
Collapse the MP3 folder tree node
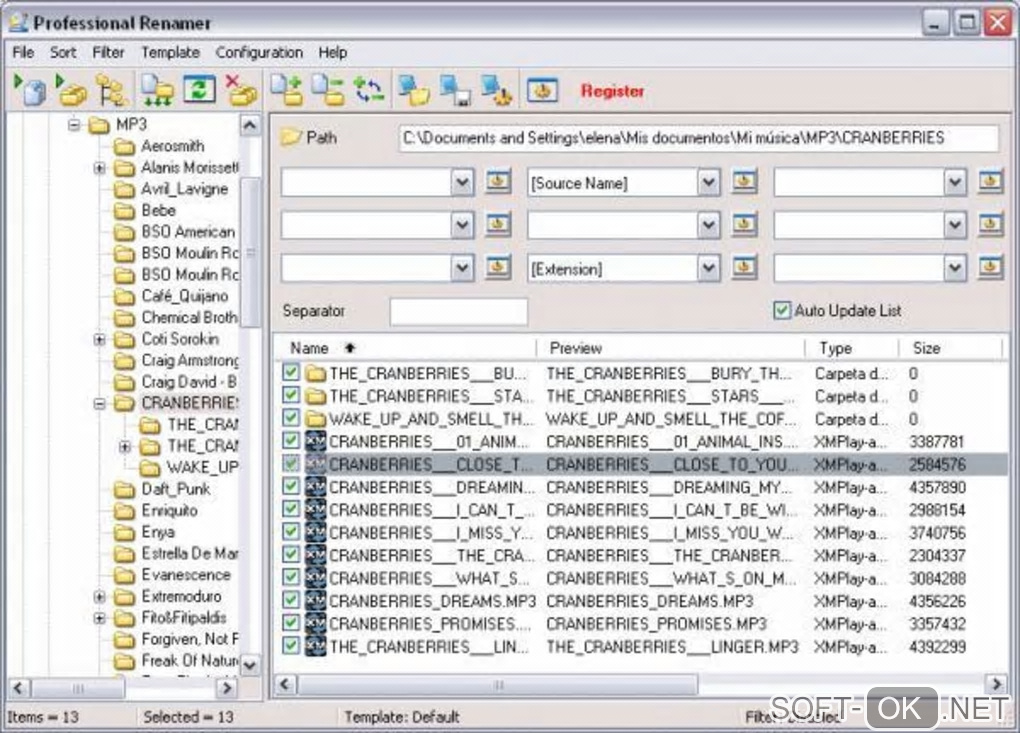75,124
